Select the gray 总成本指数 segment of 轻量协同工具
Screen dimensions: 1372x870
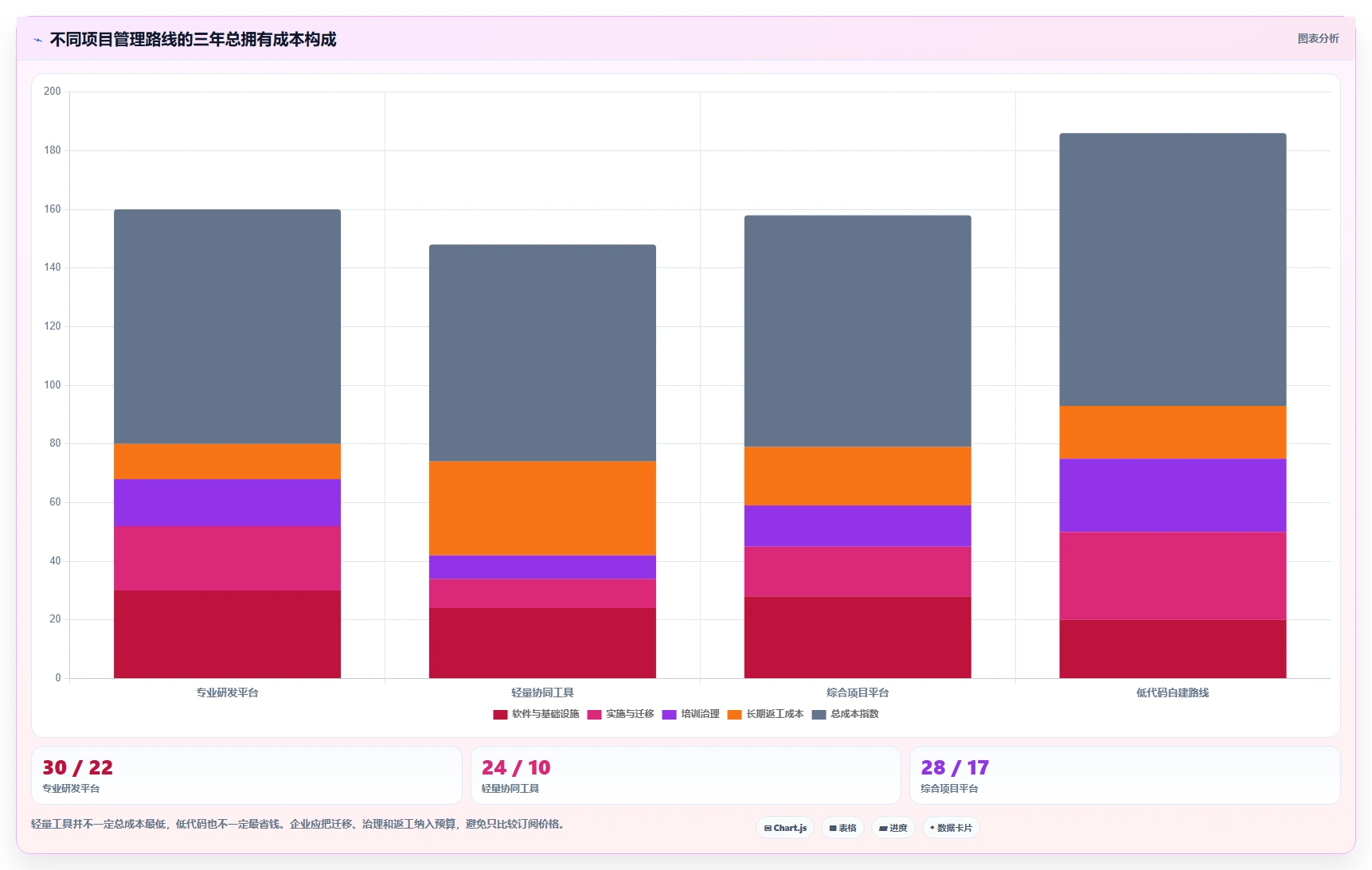tap(542, 353)
